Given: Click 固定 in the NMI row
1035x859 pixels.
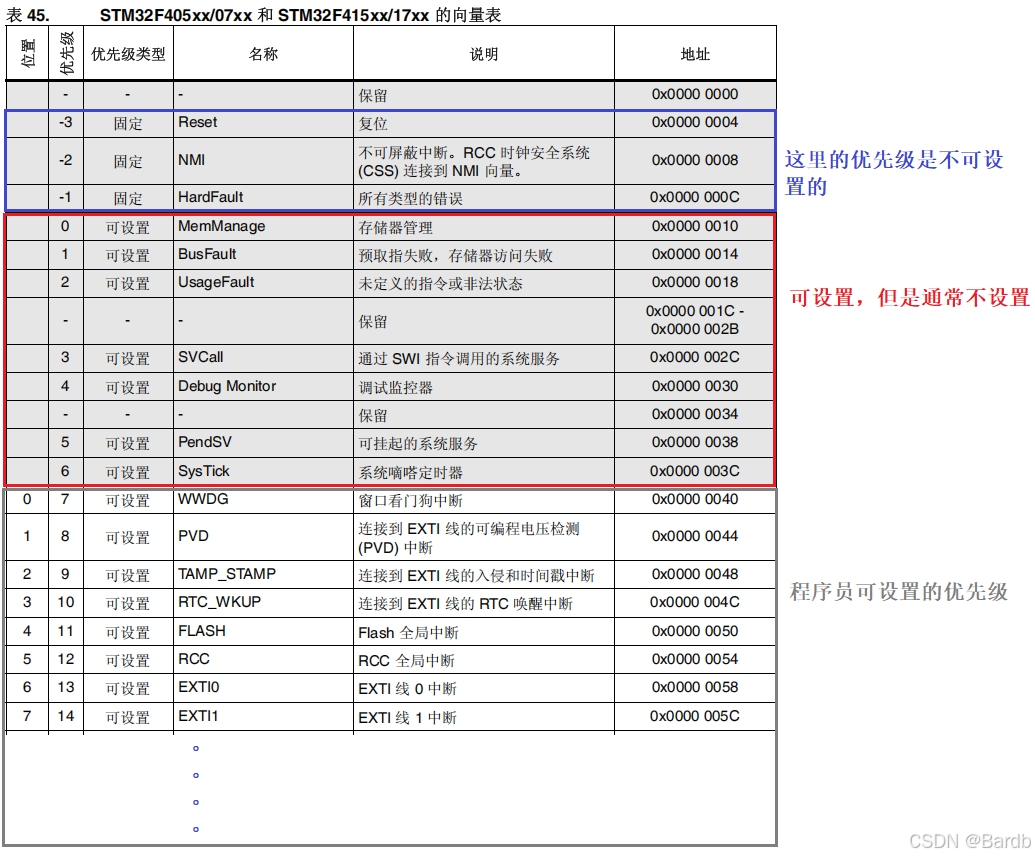Looking at the screenshot, I should [128, 162].
